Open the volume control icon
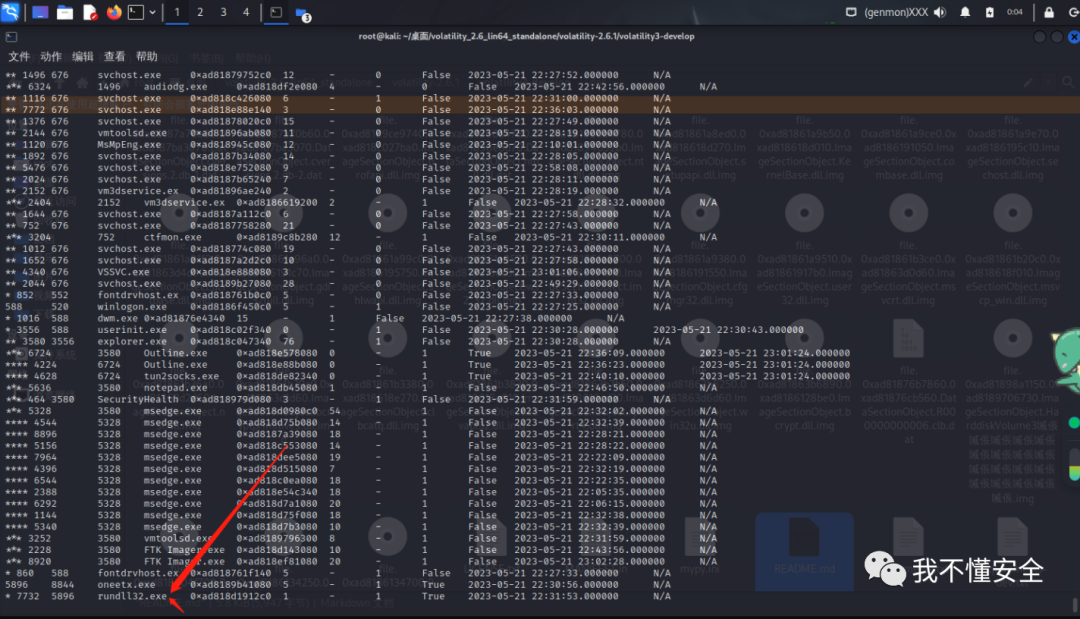The image size is (1080, 619). pyautogui.click(x=940, y=12)
